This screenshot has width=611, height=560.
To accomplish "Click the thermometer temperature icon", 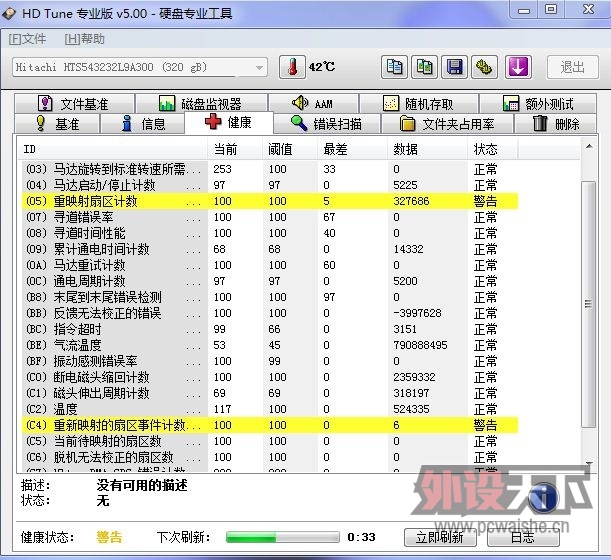I will [x=292, y=67].
